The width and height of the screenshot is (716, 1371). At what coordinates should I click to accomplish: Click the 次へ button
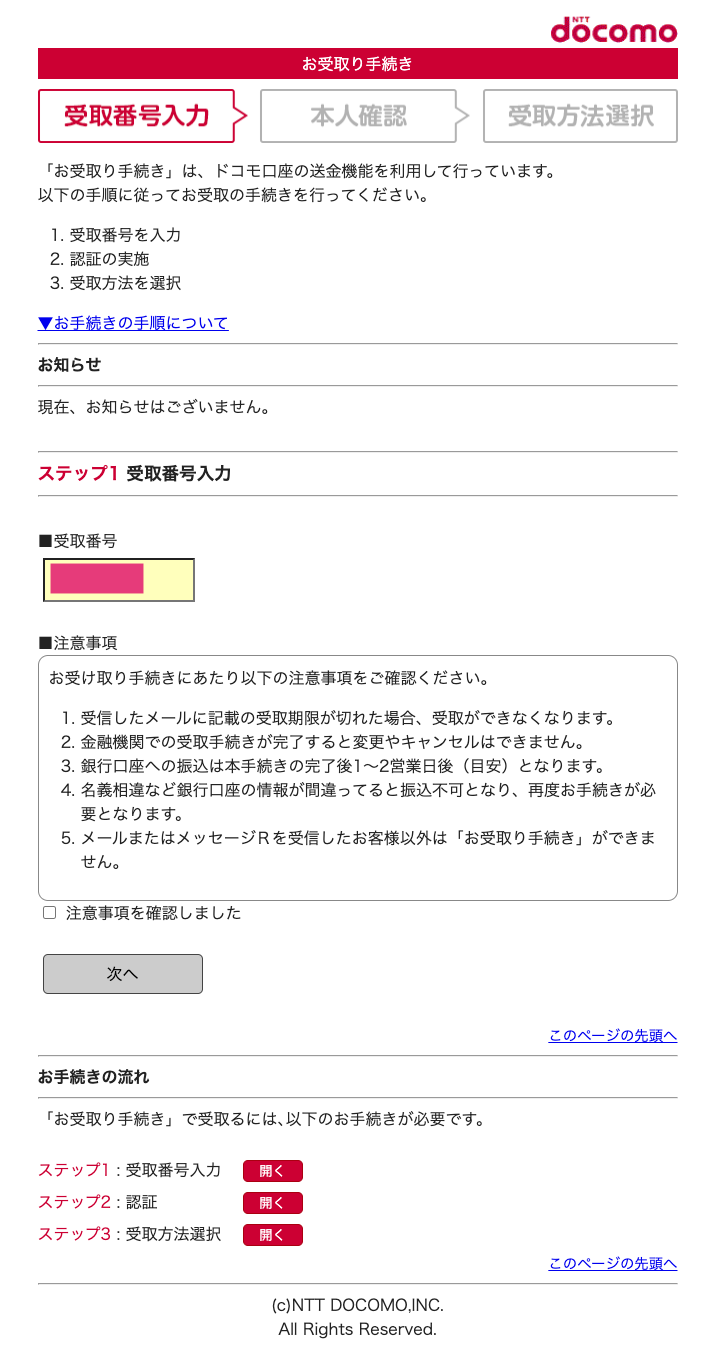click(x=123, y=974)
